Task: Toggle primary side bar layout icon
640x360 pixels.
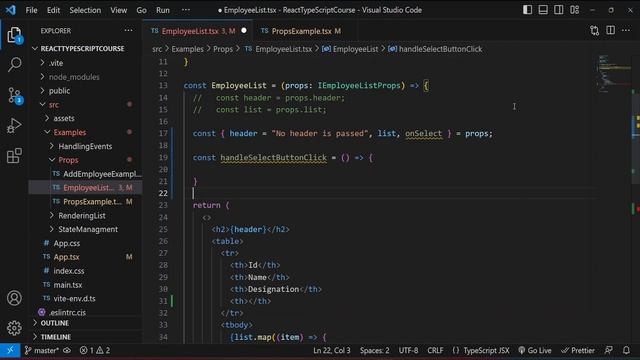Action: (527, 10)
